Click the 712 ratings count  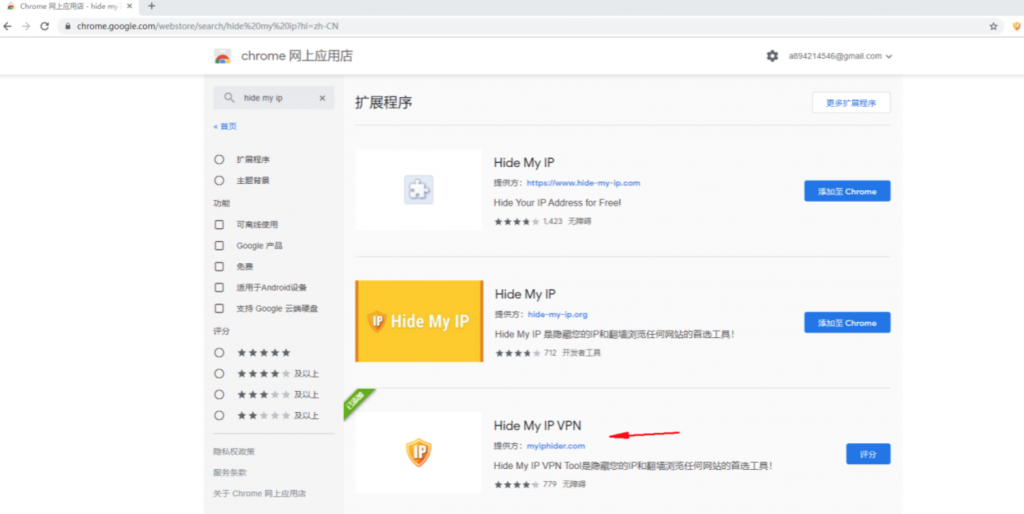[550, 353]
